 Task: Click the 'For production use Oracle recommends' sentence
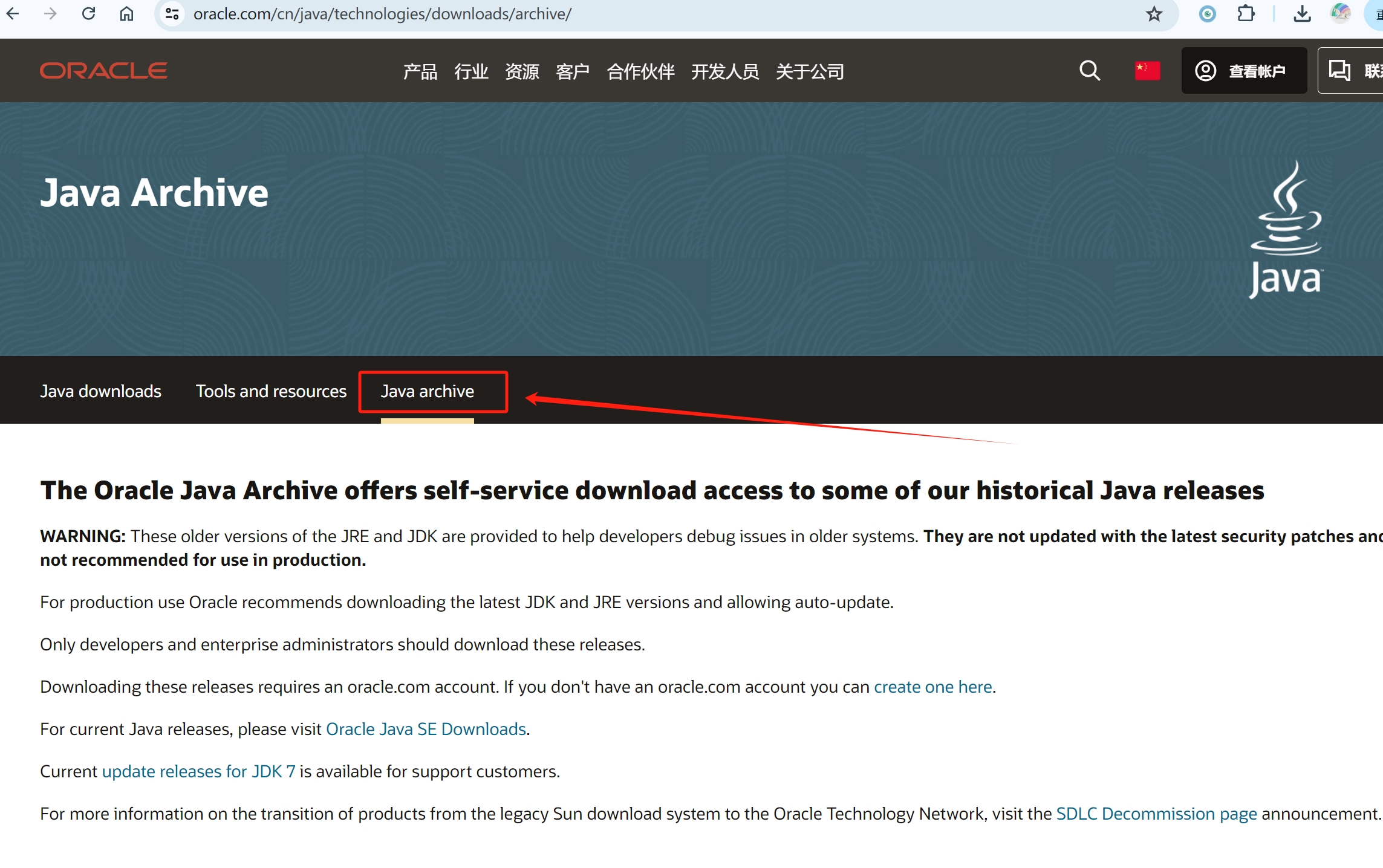[467, 602]
